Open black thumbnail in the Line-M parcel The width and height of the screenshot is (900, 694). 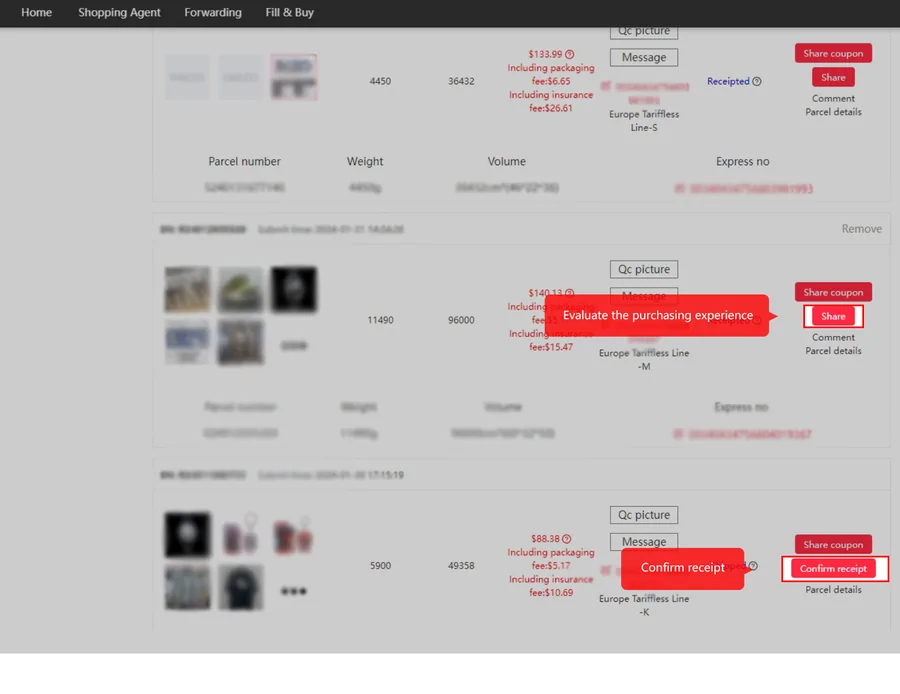point(293,289)
